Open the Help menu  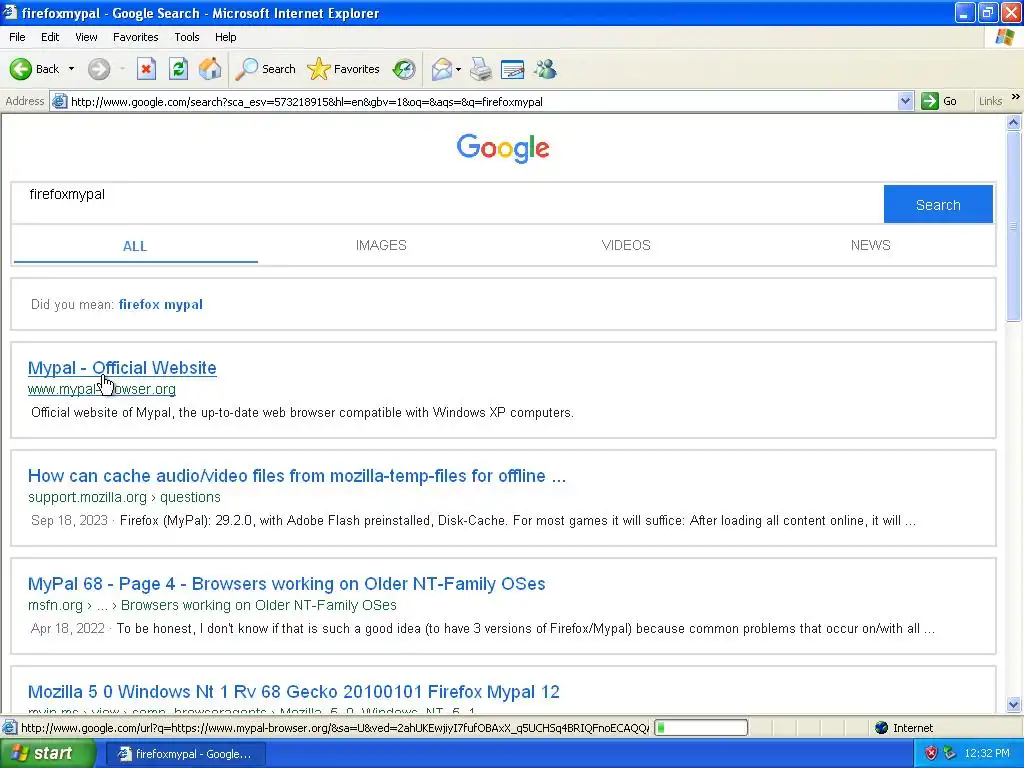point(225,37)
